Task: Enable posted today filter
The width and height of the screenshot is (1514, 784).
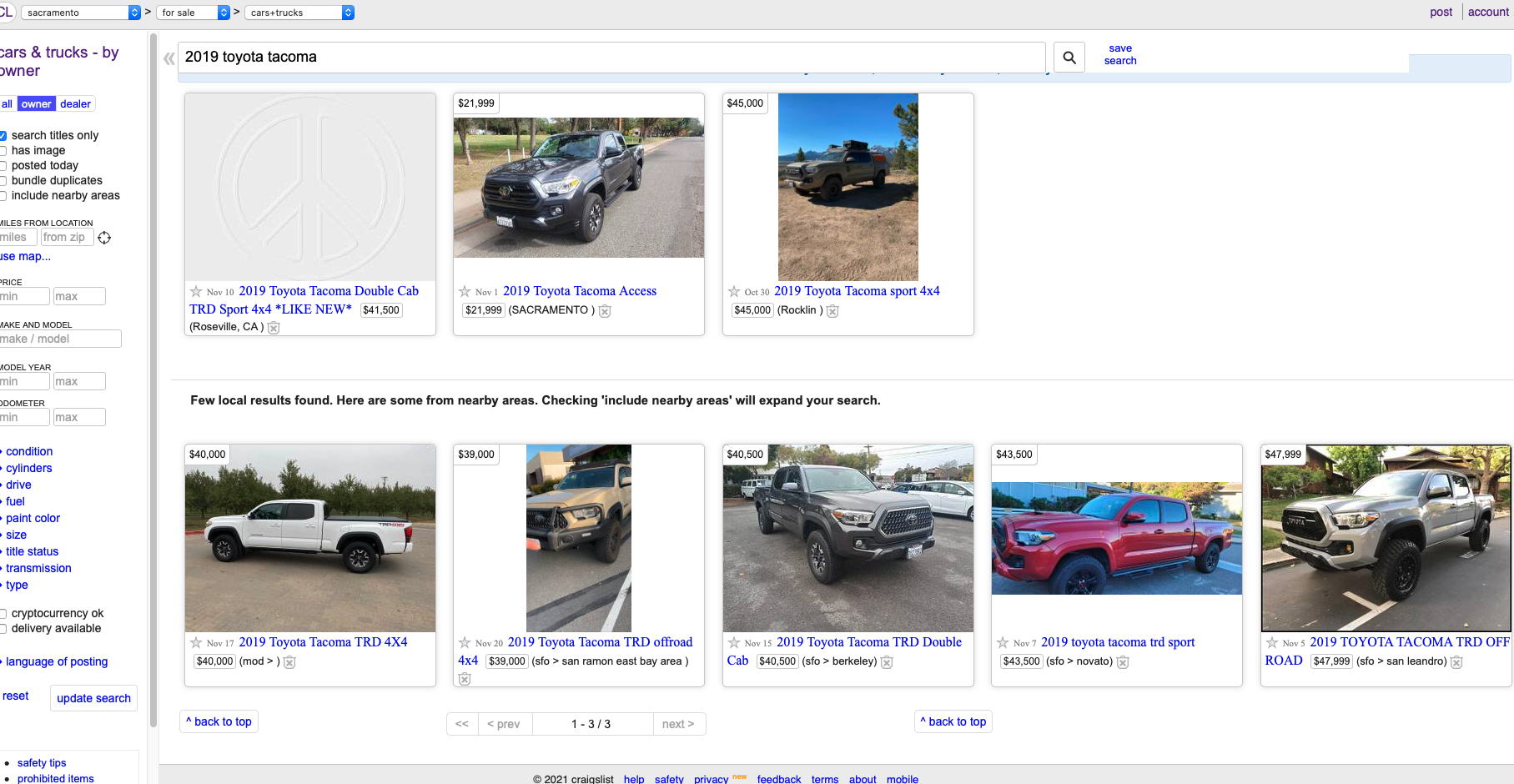Action: point(3,166)
